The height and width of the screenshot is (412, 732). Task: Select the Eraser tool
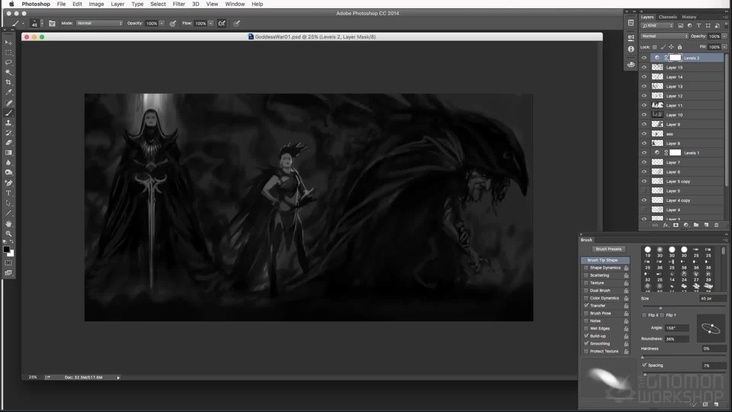[8, 143]
